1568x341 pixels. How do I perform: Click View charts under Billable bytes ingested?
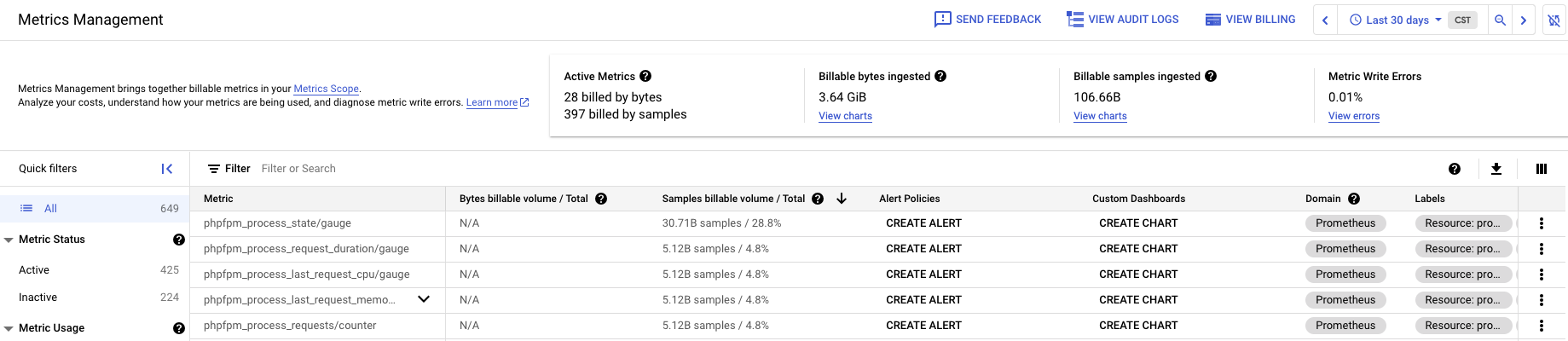845,116
